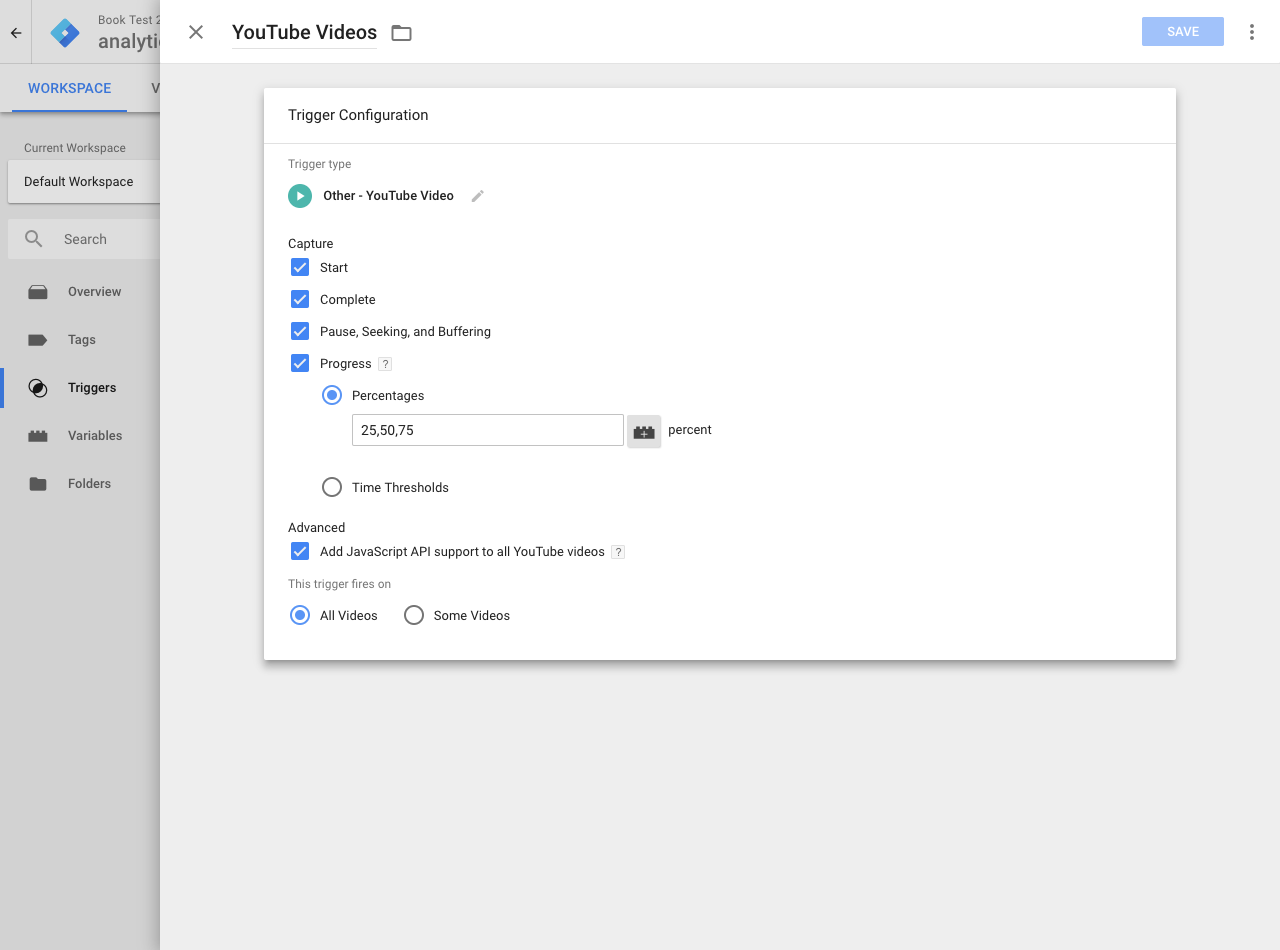Click the Overview briefcase icon

click(38, 292)
